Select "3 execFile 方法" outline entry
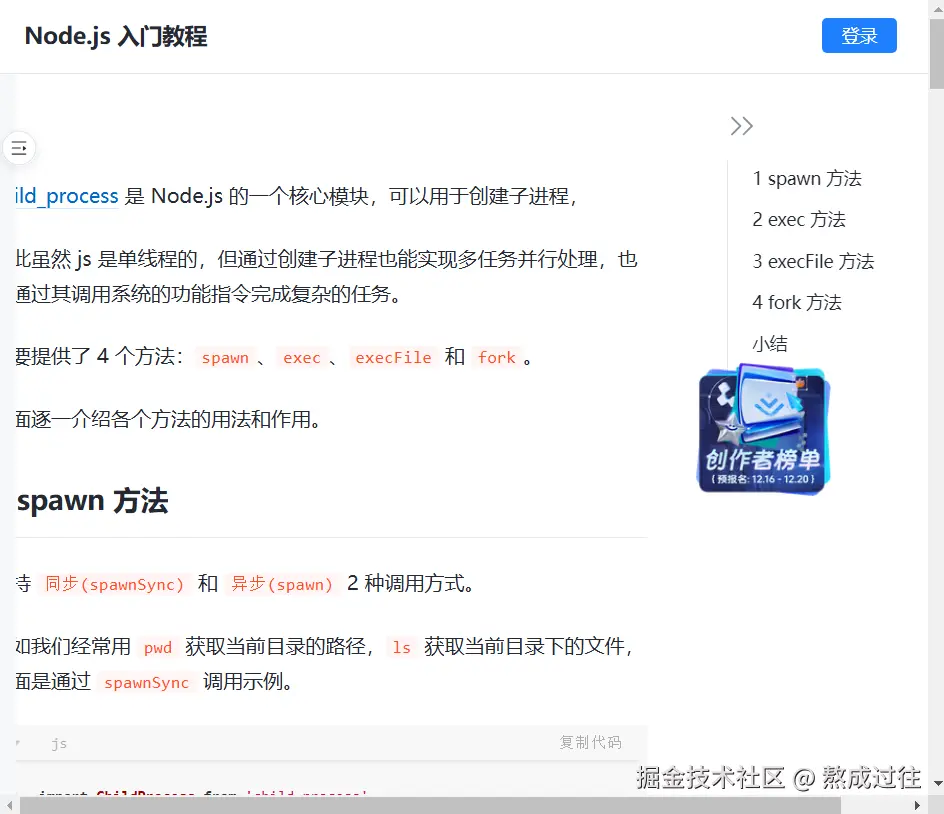 (x=814, y=261)
